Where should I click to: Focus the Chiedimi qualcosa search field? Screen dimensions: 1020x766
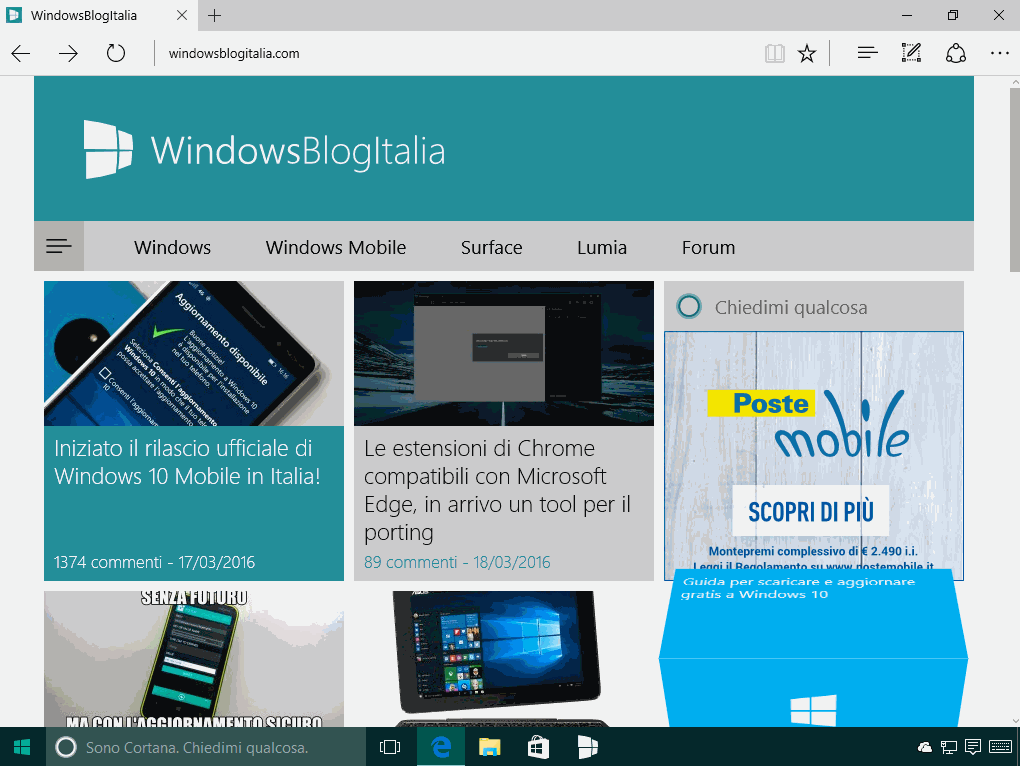tap(814, 306)
